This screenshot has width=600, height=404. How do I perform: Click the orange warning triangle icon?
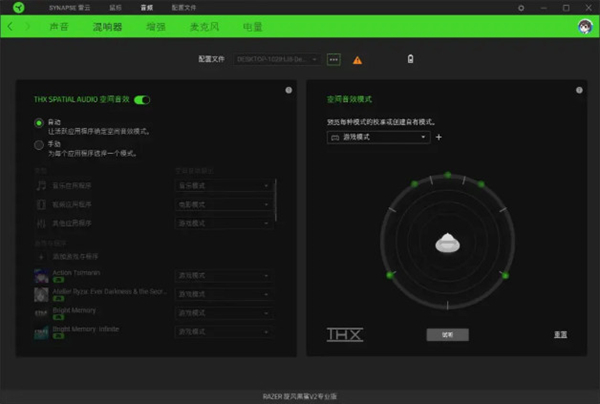coord(357,60)
